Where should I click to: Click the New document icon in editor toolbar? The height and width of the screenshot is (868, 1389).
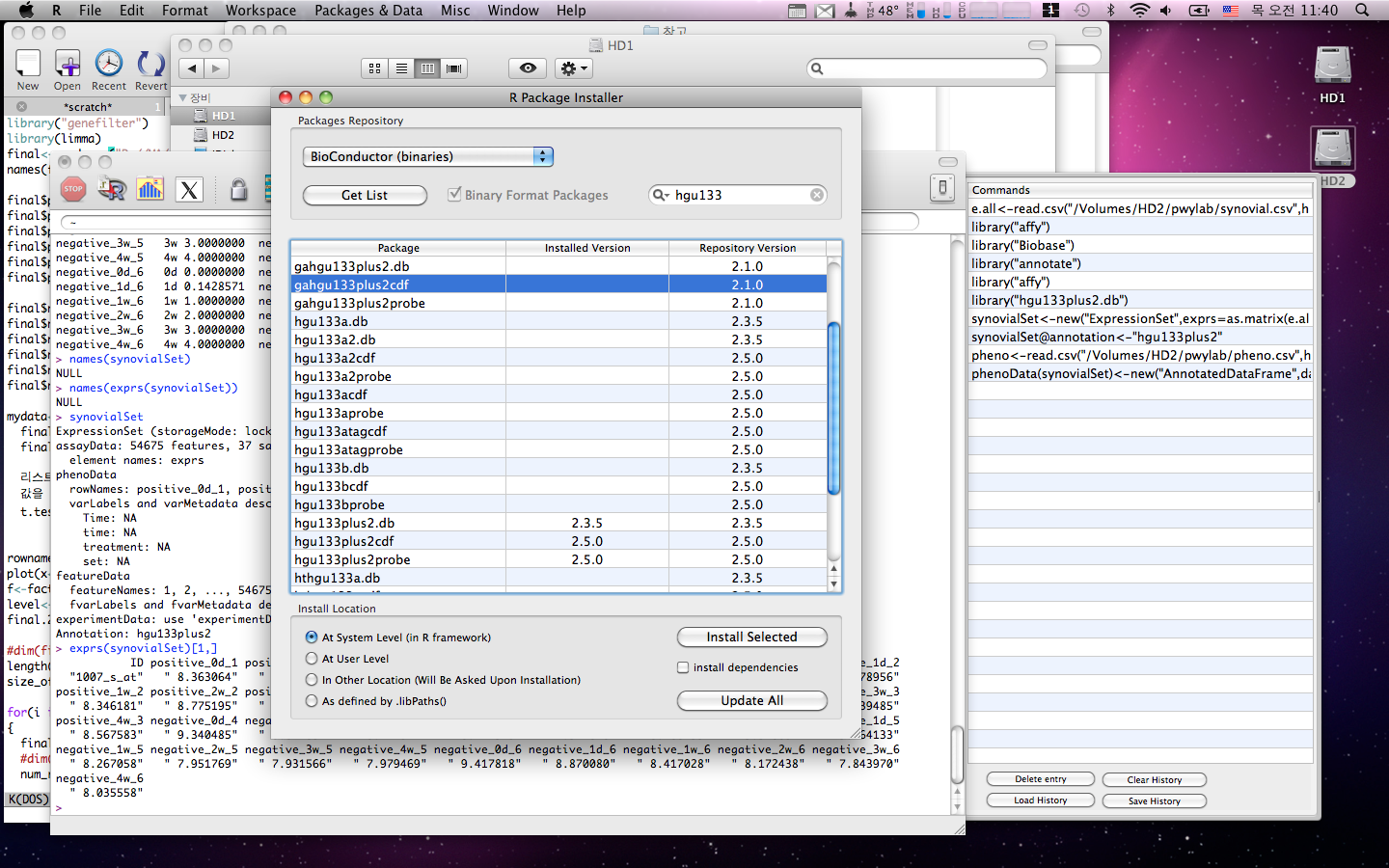click(28, 64)
